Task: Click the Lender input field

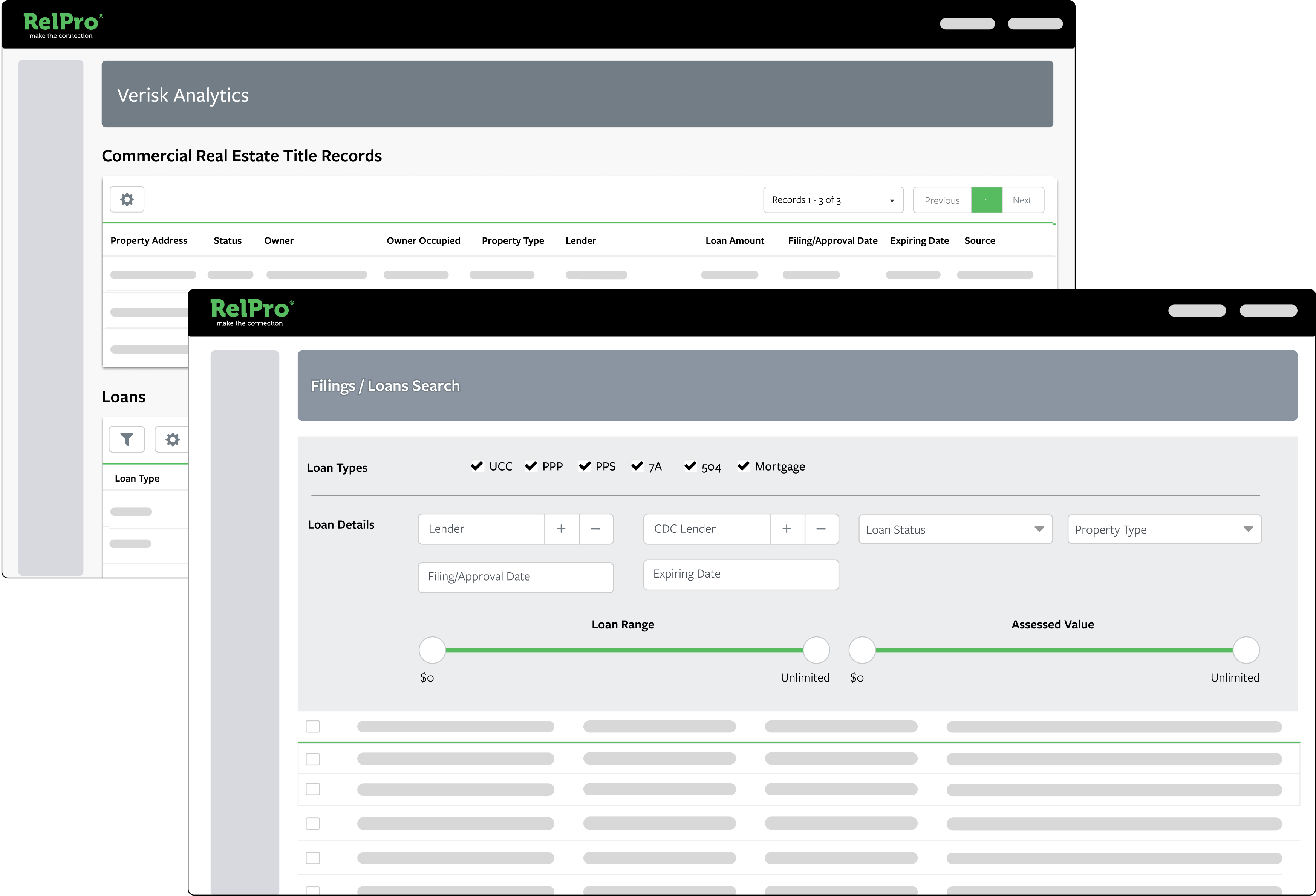Action: click(x=481, y=529)
